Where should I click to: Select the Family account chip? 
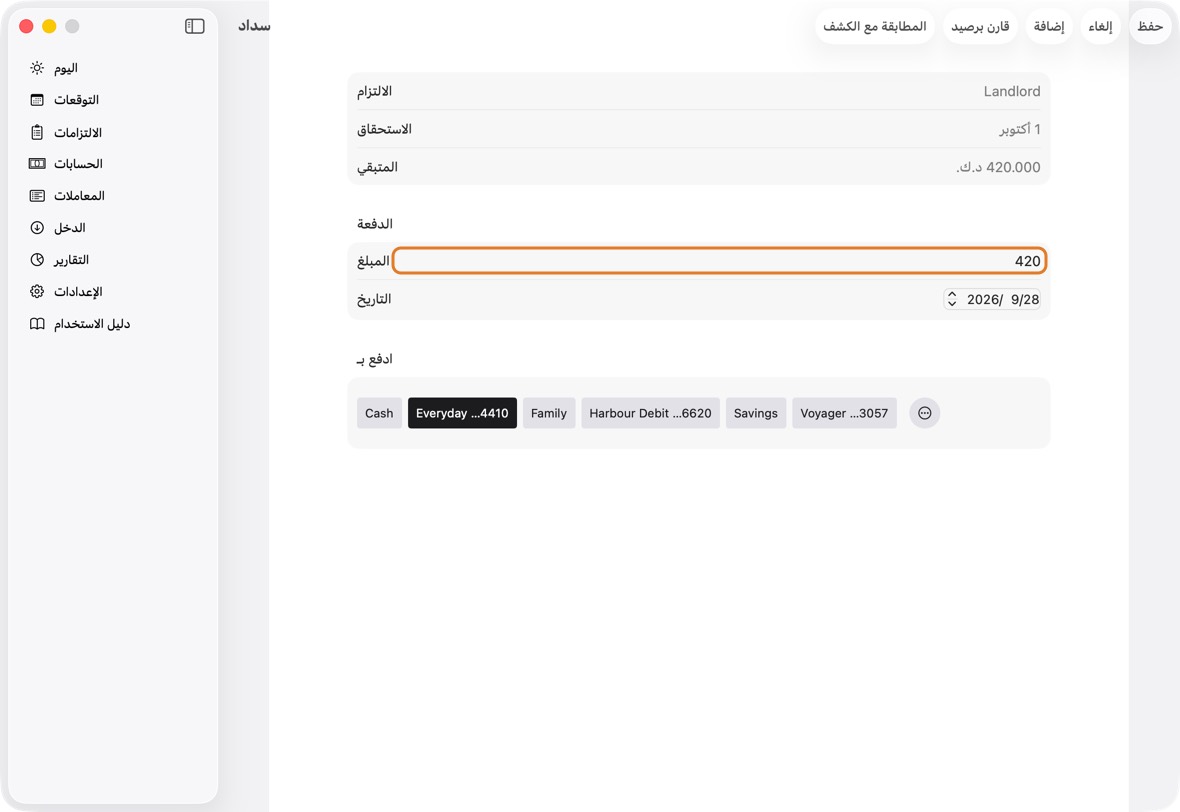pos(549,413)
